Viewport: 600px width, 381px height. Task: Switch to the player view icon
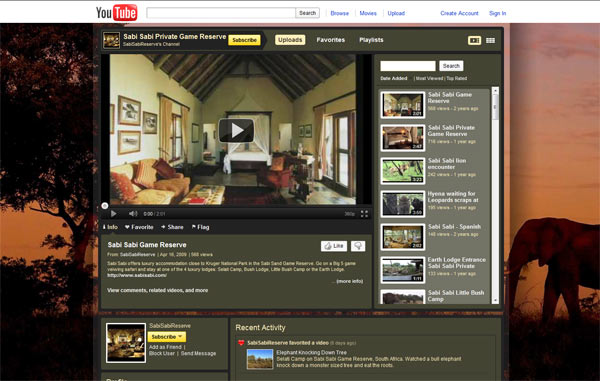[x=474, y=40]
